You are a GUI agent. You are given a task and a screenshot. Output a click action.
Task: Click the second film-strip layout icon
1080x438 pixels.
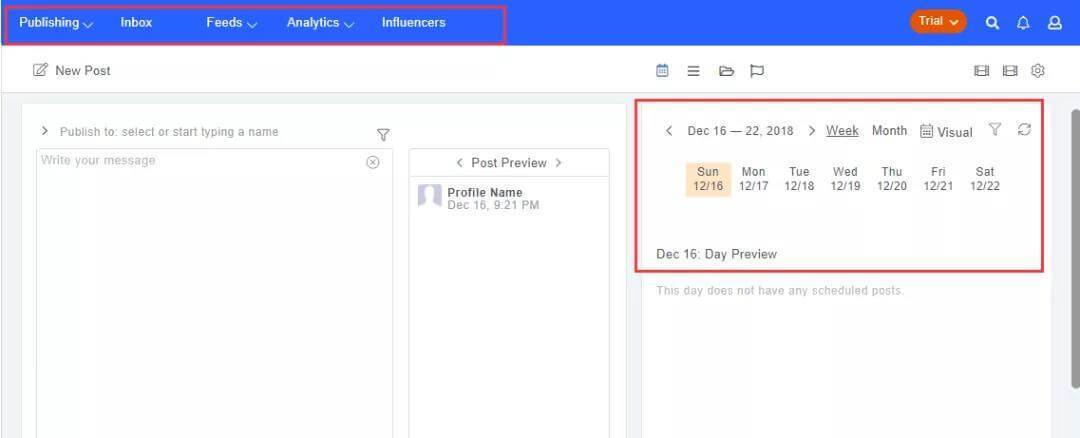click(1010, 71)
